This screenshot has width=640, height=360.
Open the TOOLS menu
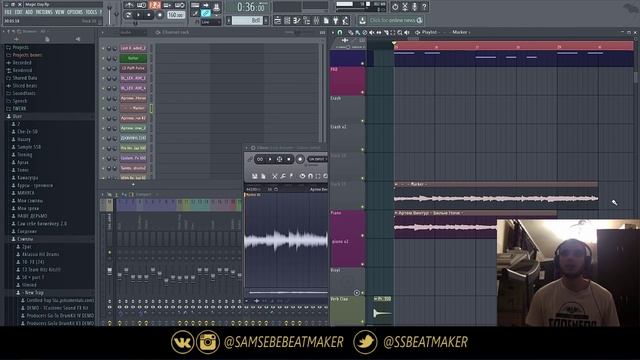[91, 12]
